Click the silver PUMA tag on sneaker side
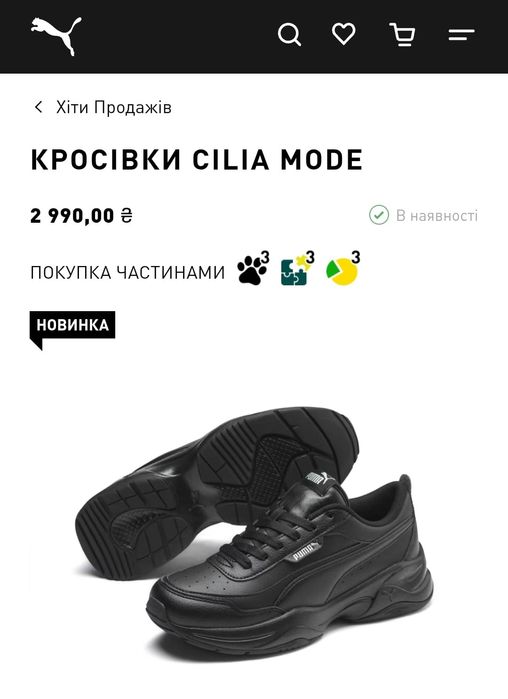Image resolution: width=508 pixels, height=699 pixels. 306,551
